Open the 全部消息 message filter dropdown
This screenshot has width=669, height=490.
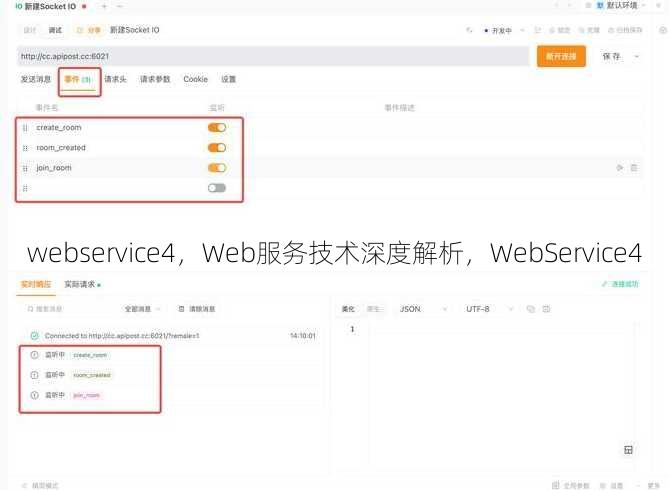pos(143,309)
